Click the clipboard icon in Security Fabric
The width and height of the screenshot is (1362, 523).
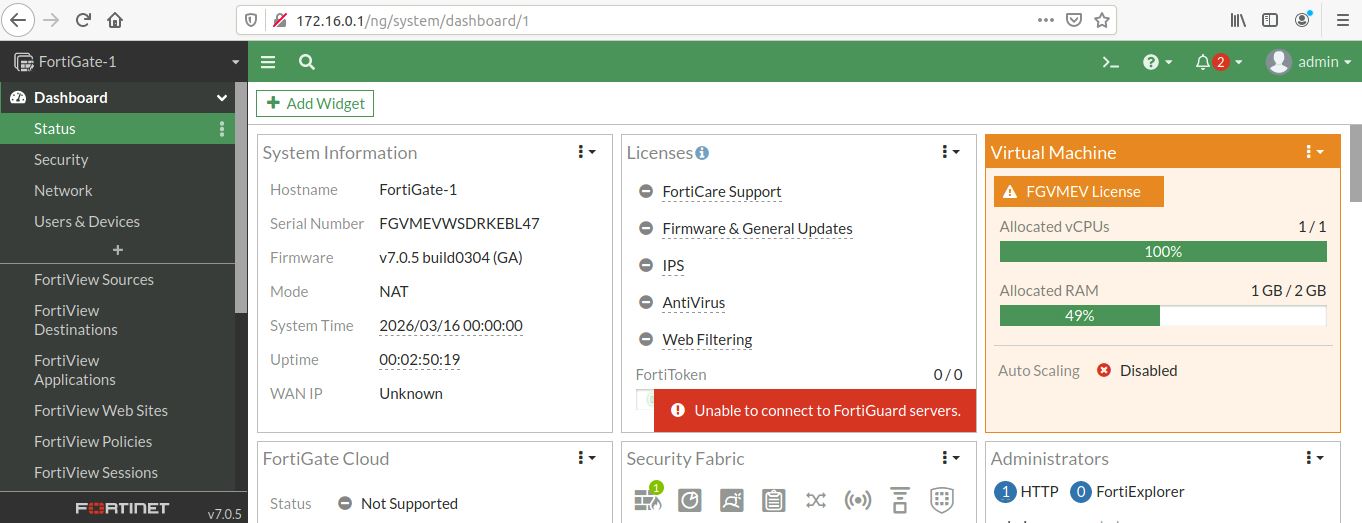coord(773,499)
